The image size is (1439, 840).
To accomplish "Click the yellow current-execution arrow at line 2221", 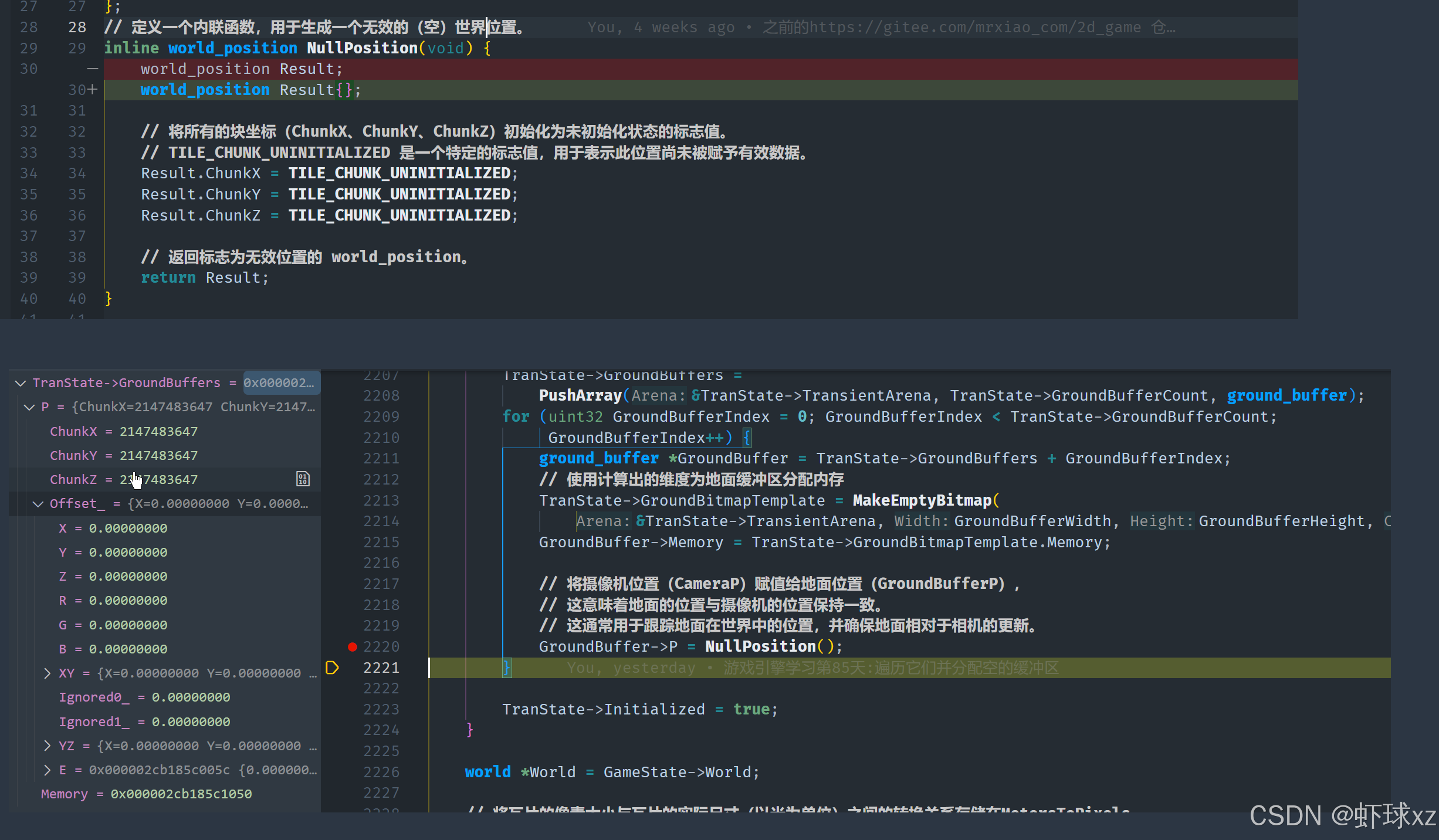I will (x=332, y=668).
